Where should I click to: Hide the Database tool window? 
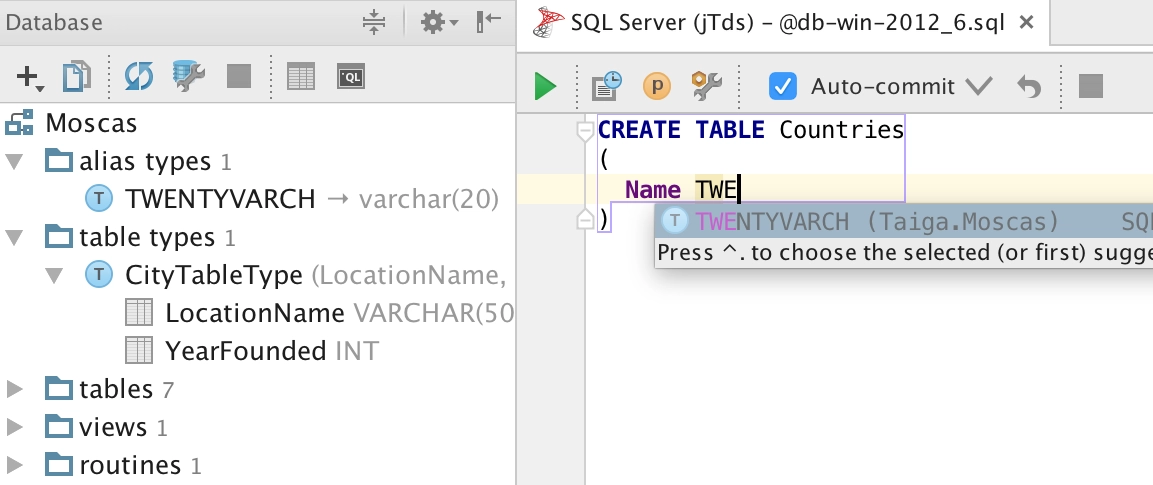pyautogui.click(x=489, y=22)
